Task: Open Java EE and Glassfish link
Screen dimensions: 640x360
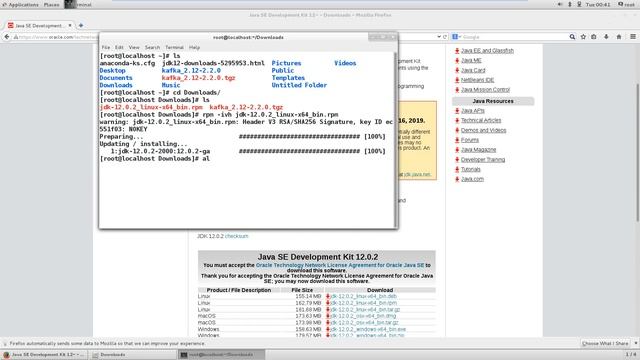Action: click(x=487, y=51)
